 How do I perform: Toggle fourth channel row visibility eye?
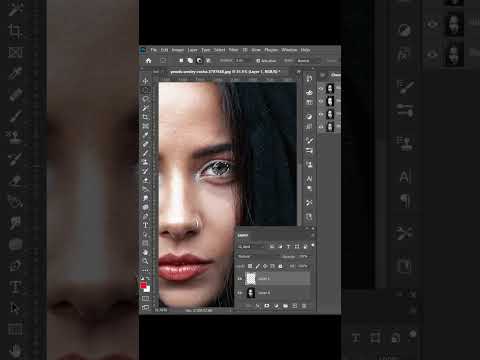coord(321,127)
